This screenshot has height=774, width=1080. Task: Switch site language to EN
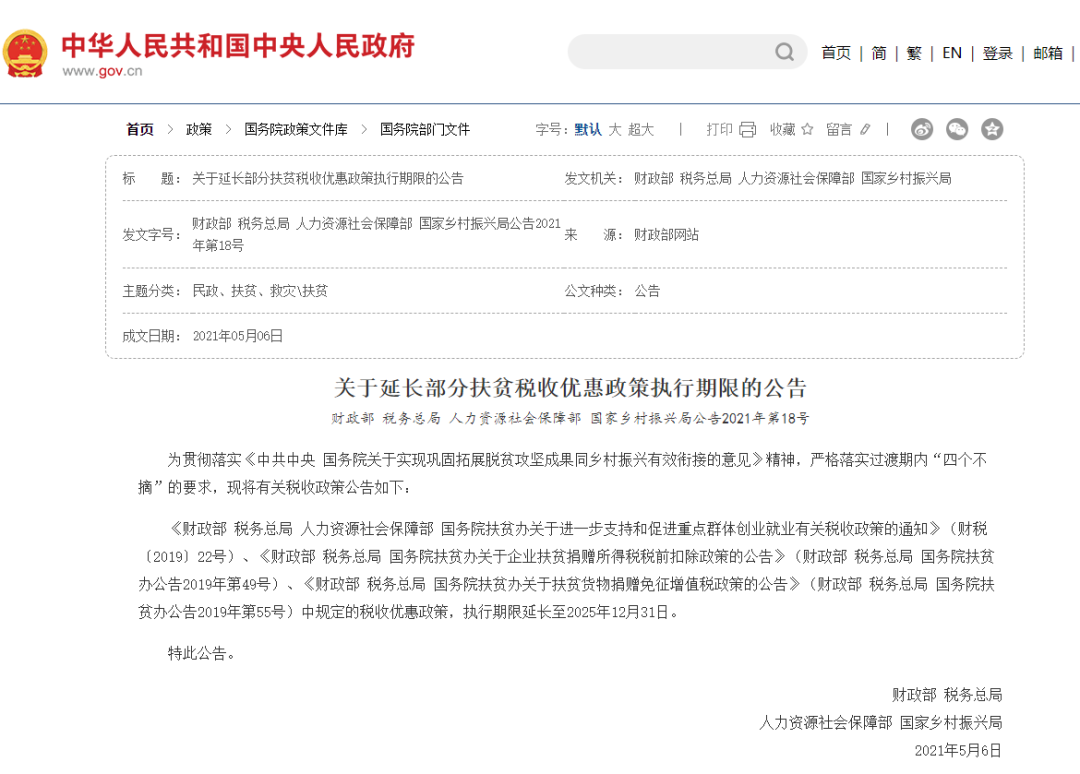click(x=952, y=53)
